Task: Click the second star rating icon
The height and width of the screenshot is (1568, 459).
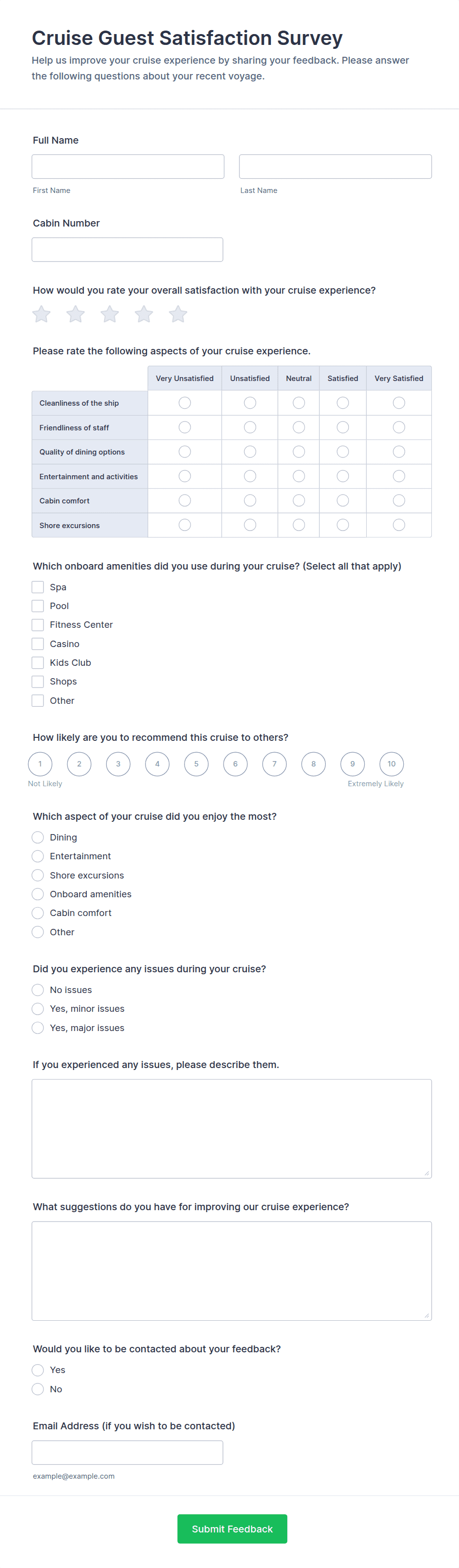Action: pyautogui.click(x=76, y=314)
